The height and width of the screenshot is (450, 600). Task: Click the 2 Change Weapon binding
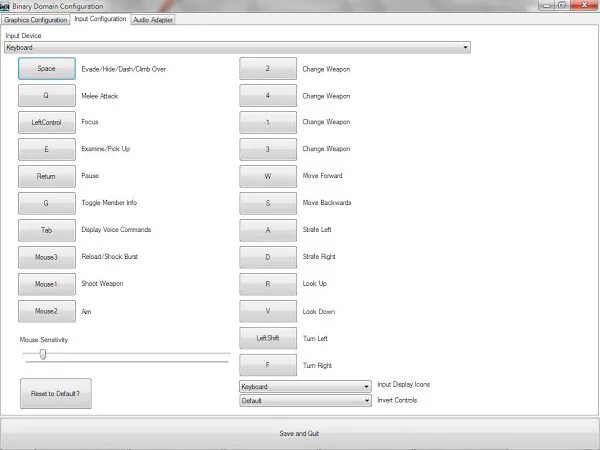point(268,68)
